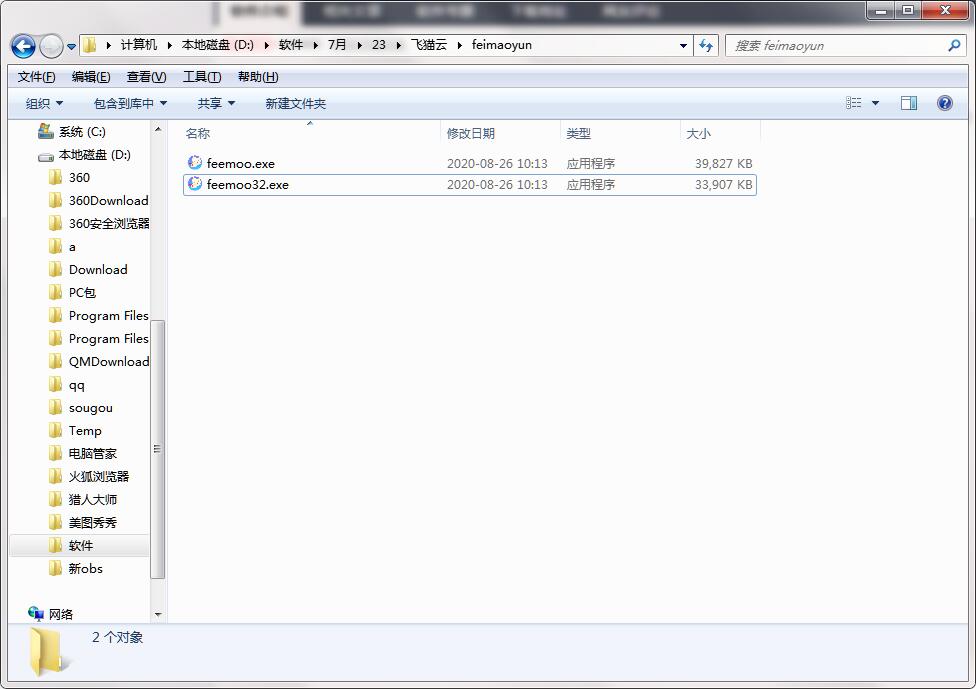The height and width of the screenshot is (689, 976).
Task: Select 系统 (C:) drive in tree
Action: pos(82,131)
